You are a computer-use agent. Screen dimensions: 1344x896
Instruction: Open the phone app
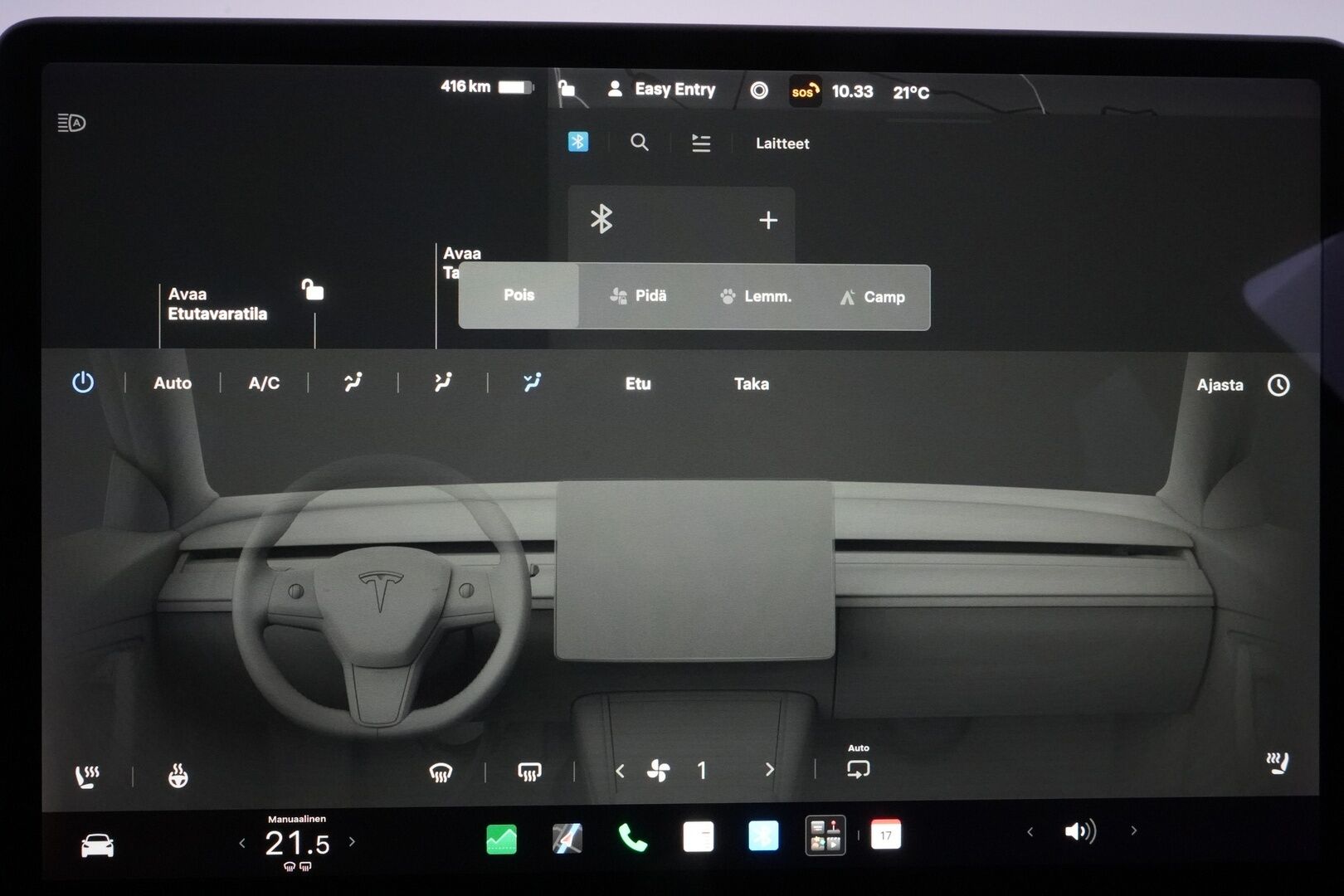tap(632, 838)
